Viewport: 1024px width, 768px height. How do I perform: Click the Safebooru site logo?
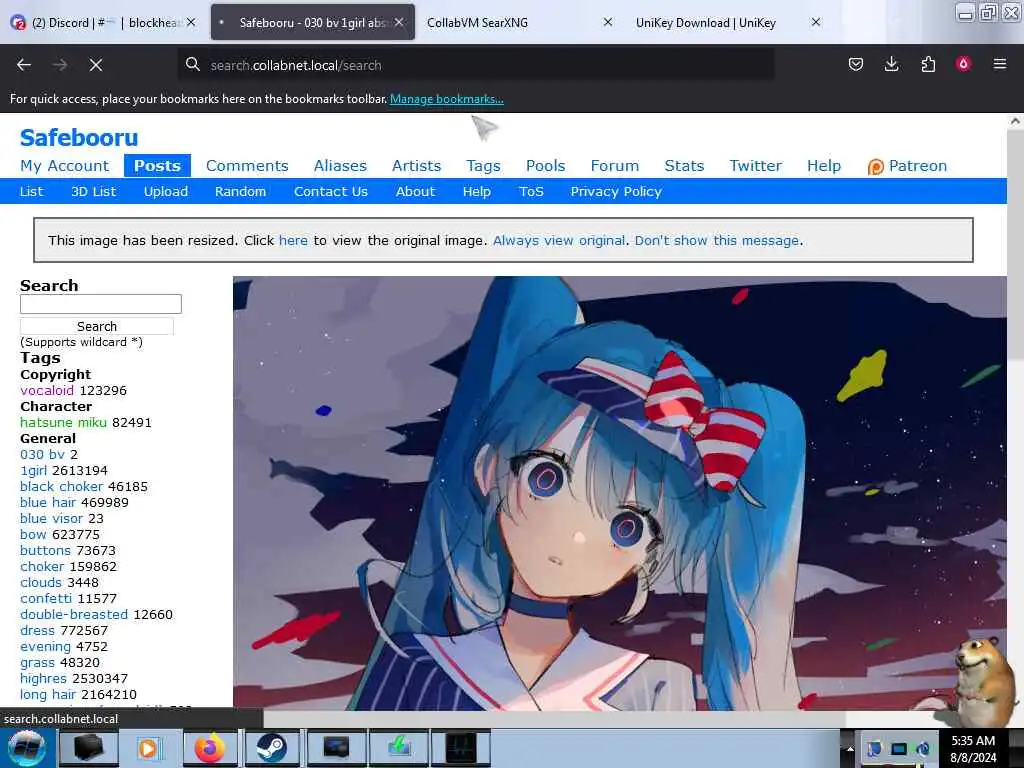[x=79, y=138]
